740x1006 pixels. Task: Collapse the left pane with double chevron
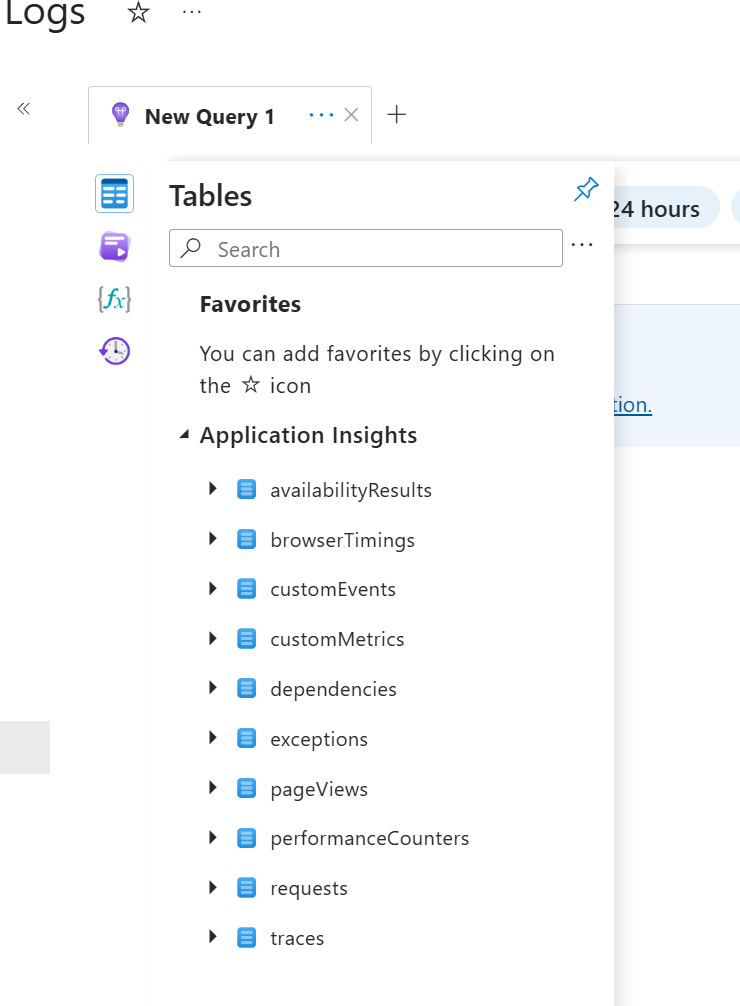24,109
